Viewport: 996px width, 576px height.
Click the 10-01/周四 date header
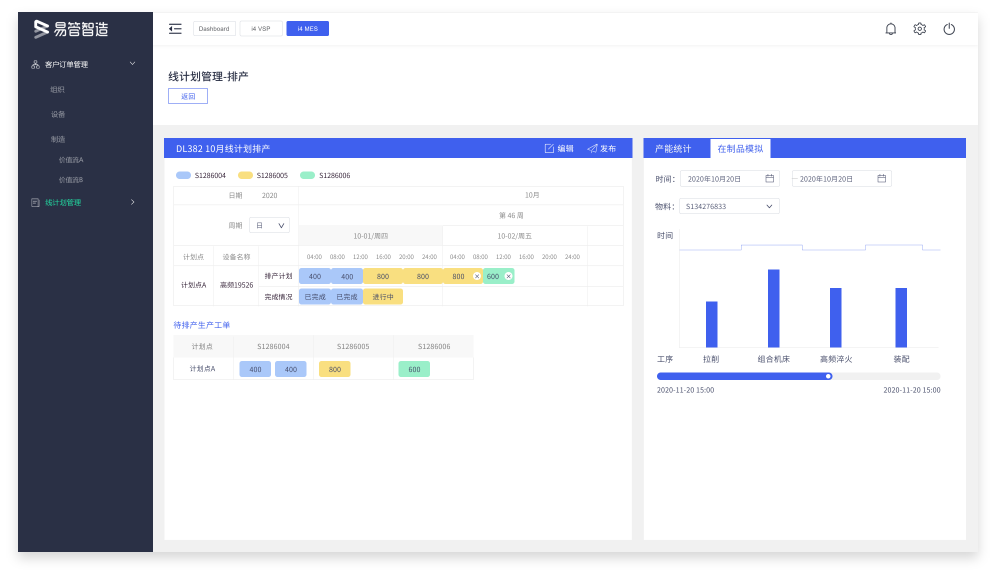pyautogui.click(x=370, y=236)
